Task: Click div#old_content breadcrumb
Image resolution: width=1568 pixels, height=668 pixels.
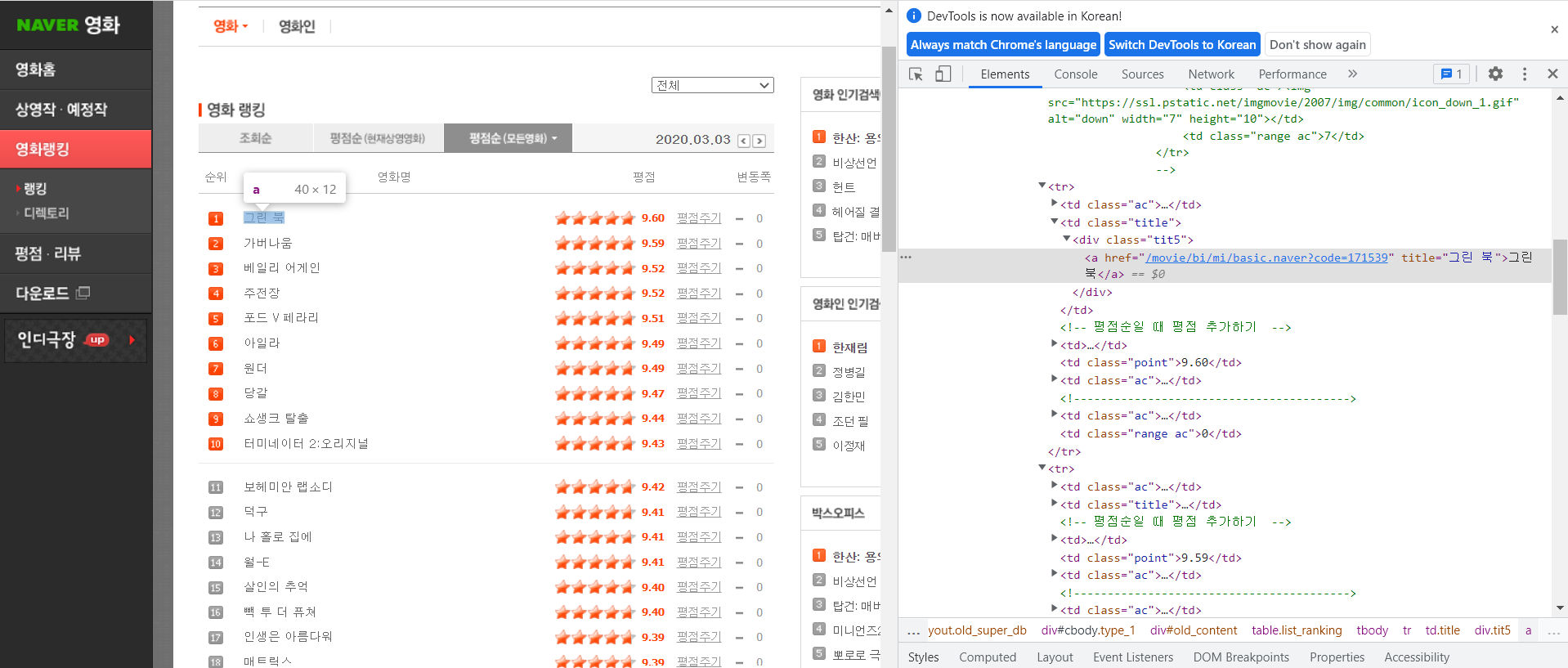Action: pyautogui.click(x=1194, y=630)
